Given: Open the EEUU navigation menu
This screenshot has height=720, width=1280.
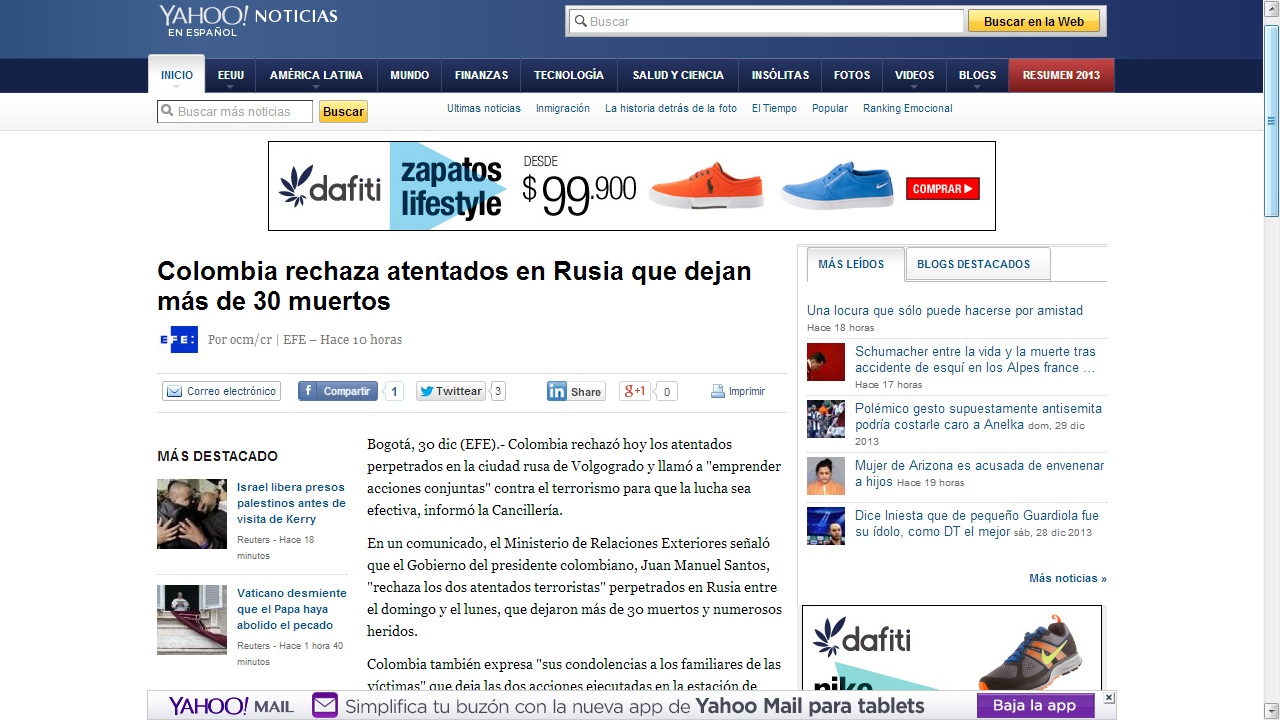Looking at the screenshot, I should 231,75.
